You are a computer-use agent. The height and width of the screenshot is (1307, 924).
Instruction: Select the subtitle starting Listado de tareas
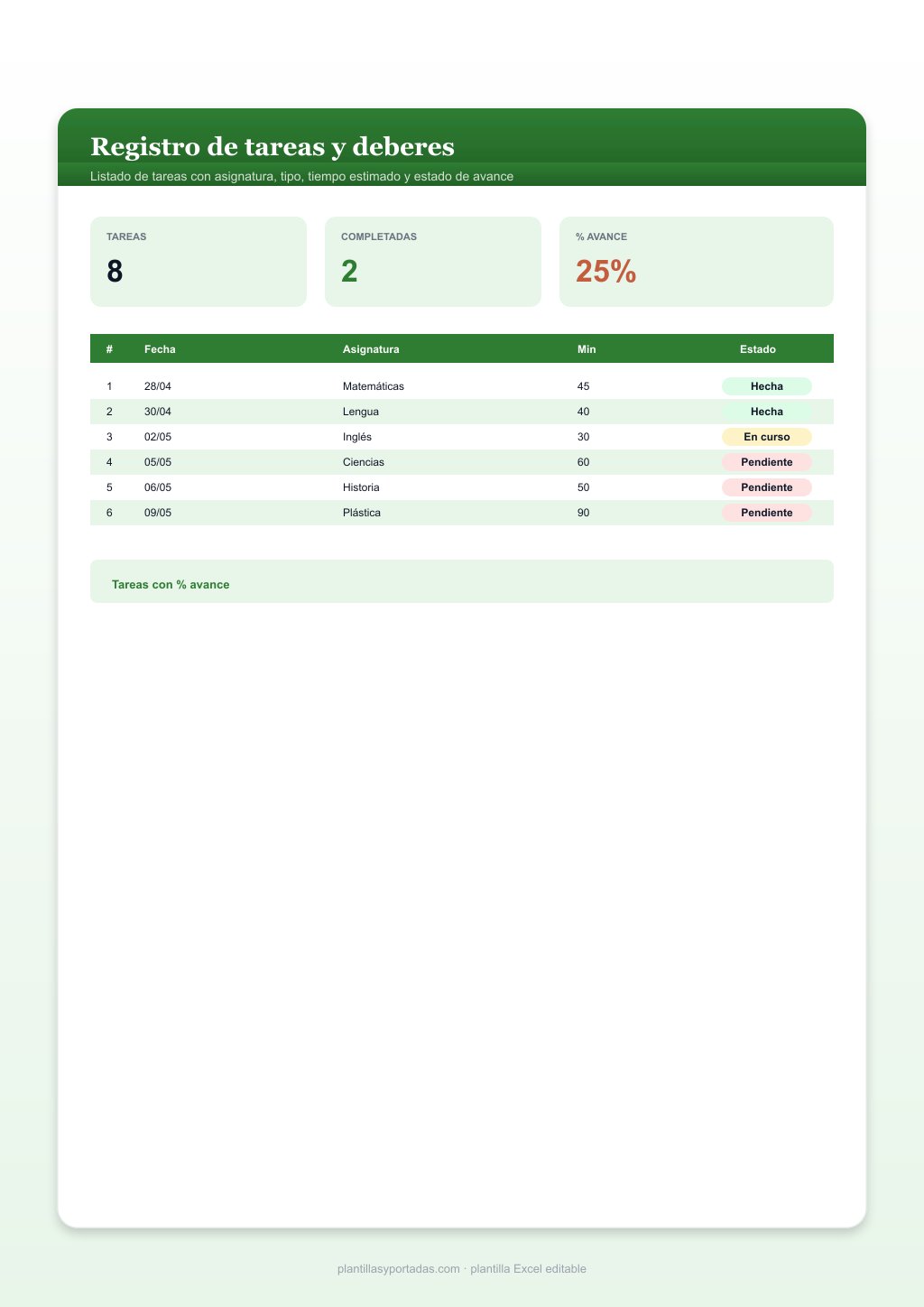[x=301, y=176]
